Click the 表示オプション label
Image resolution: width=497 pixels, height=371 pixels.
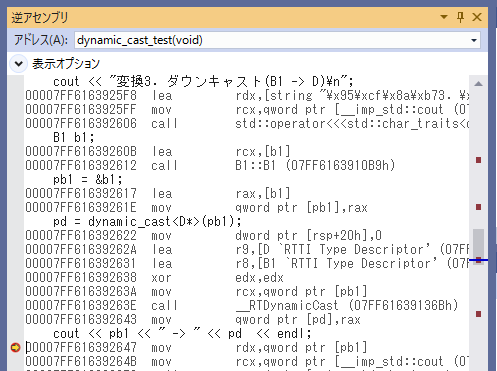tap(66, 63)
